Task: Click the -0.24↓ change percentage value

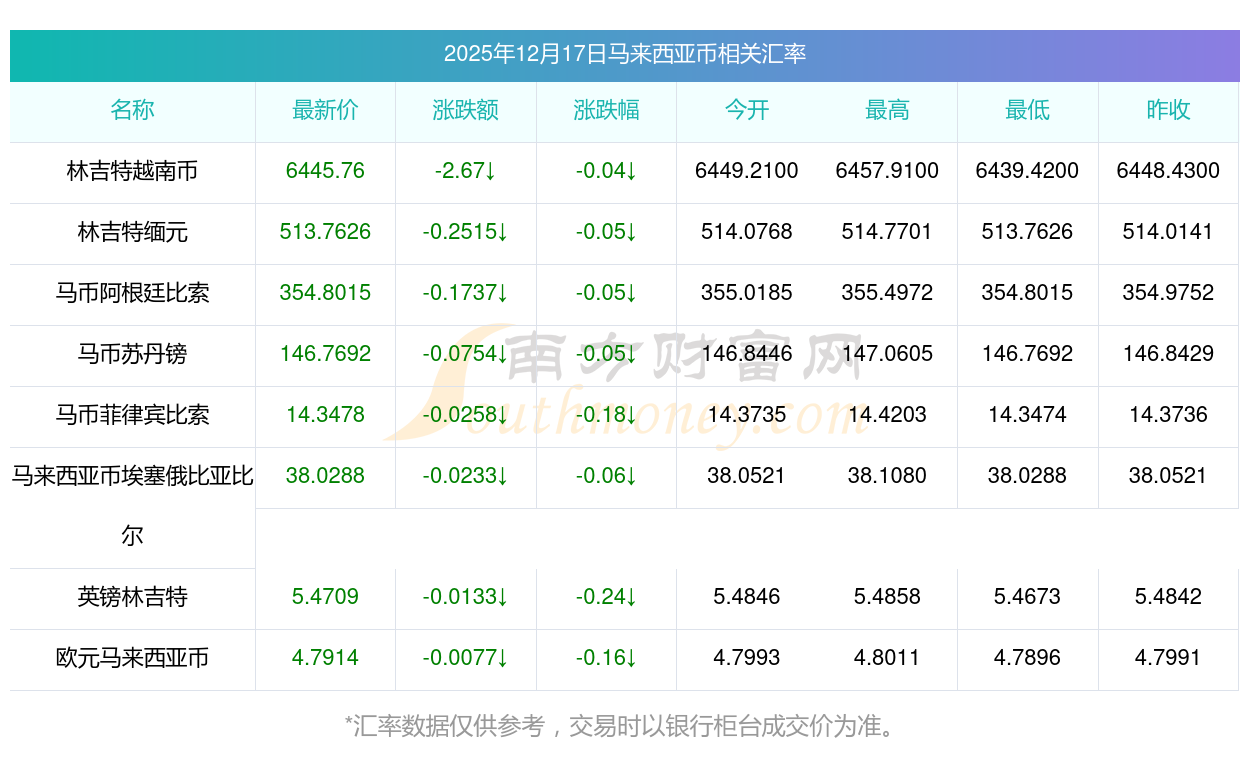Action: coord(606,597)
